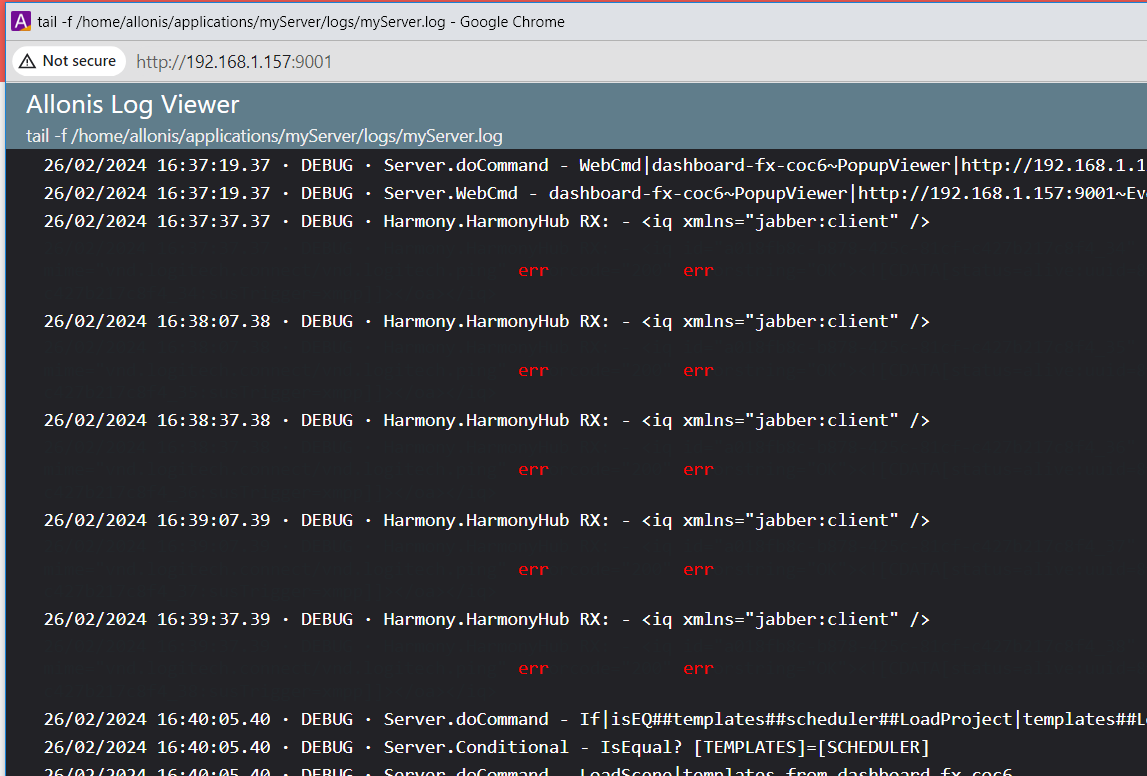Image resolution: width=1147 pixels, height=776 pixels.
Task: Click left red err under 16:38:07 line
Action: click(x=533, y=371)
